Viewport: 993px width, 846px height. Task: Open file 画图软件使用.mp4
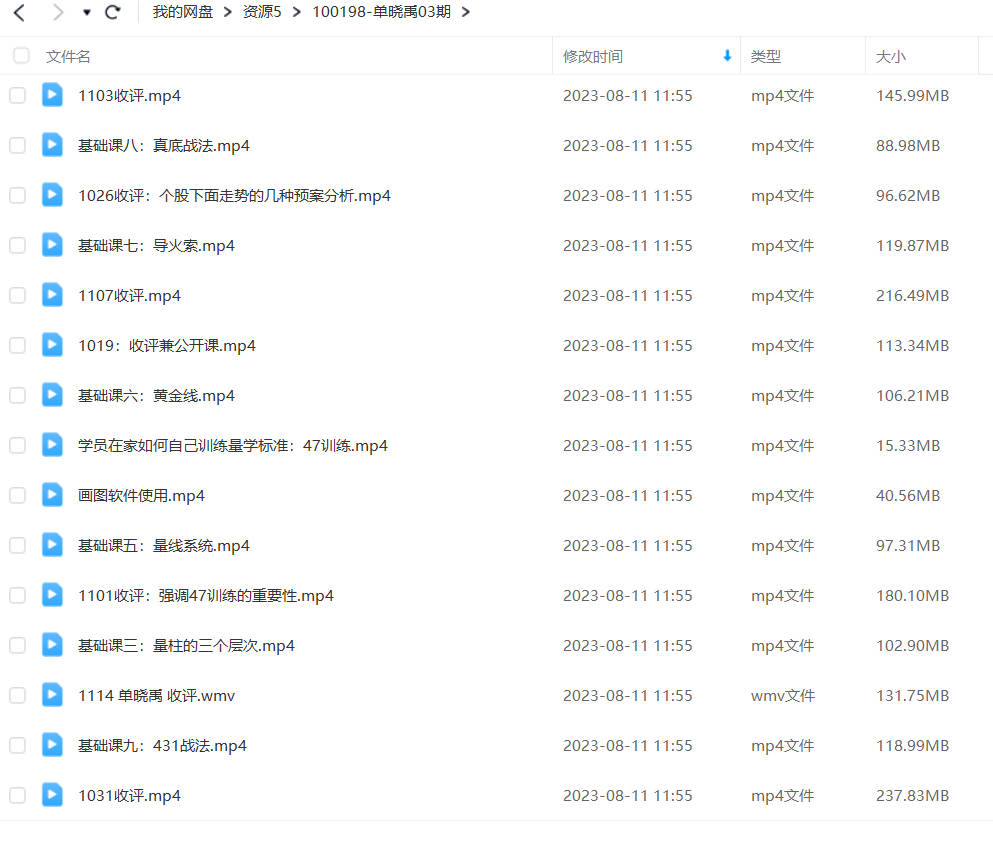[x=141, y=496]
